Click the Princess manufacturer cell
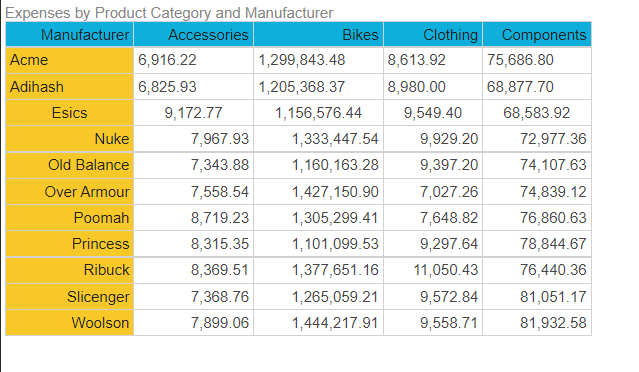Viewport: 639px width, 372px height. click(70, 244)
